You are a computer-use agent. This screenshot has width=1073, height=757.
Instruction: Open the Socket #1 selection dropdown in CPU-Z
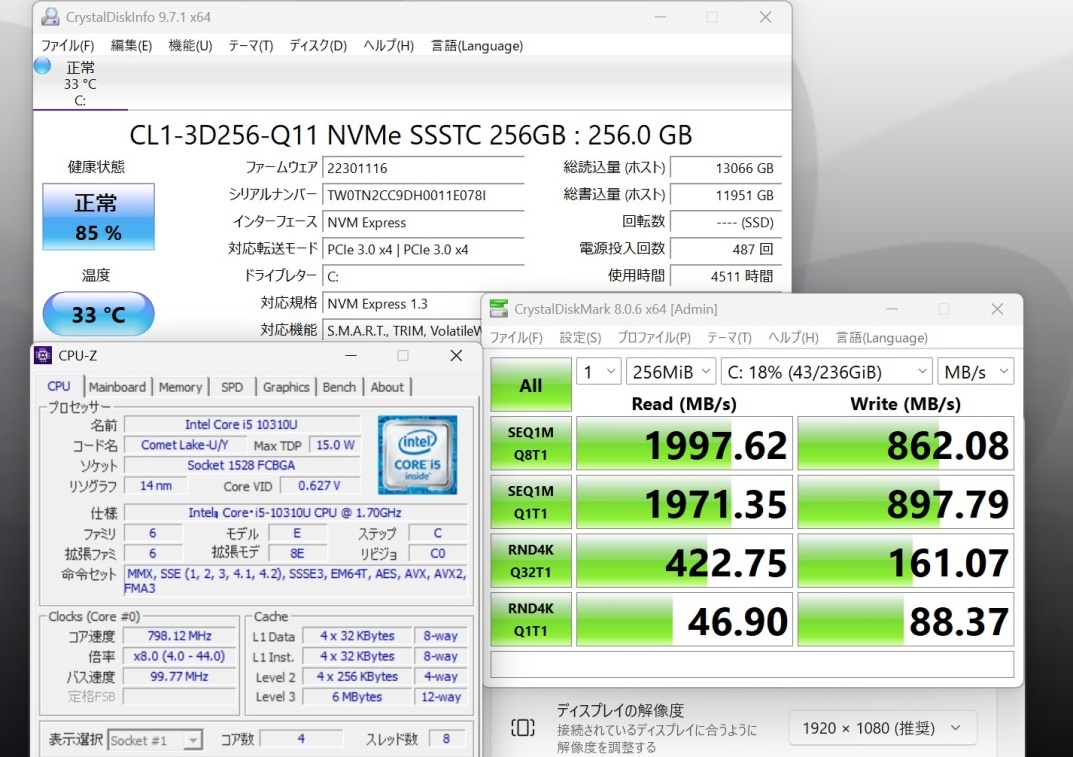(155, 740)
